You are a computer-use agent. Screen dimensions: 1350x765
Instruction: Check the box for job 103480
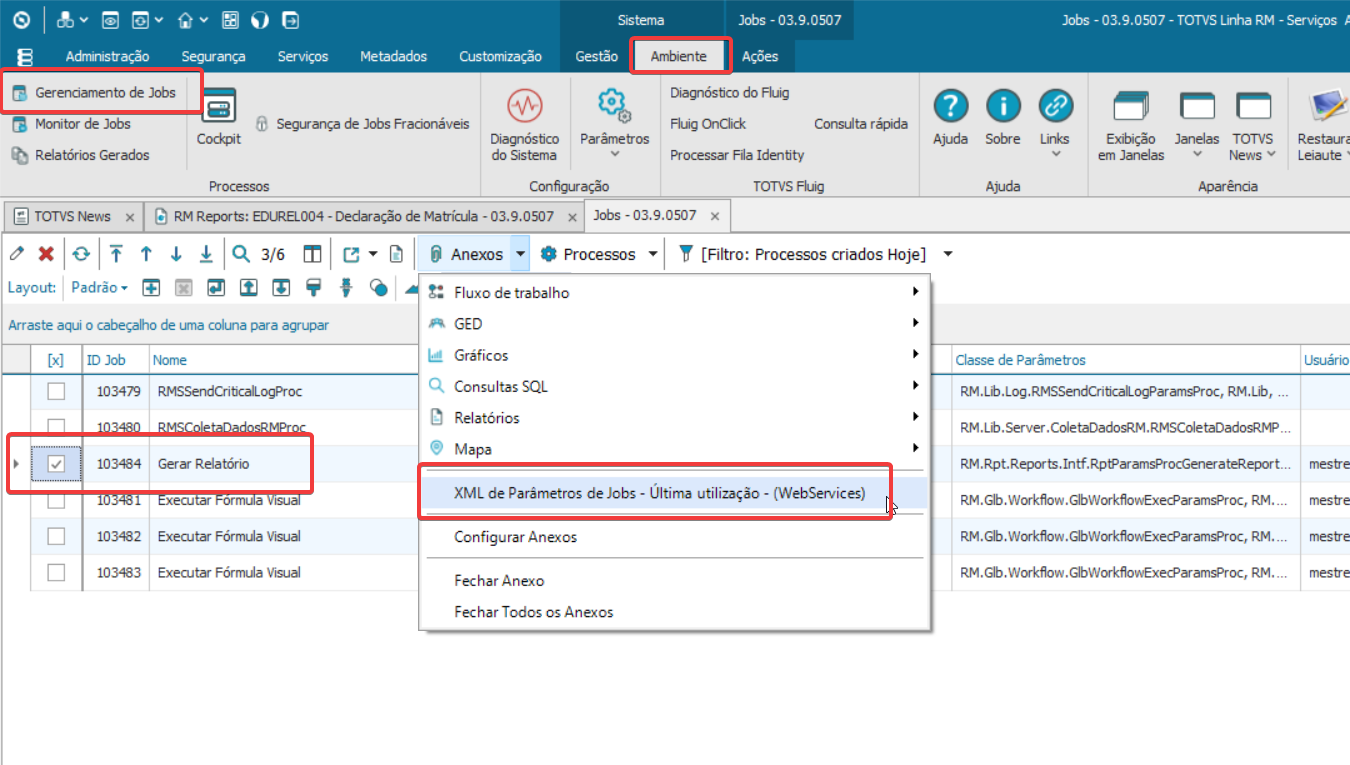coord(56,427)
